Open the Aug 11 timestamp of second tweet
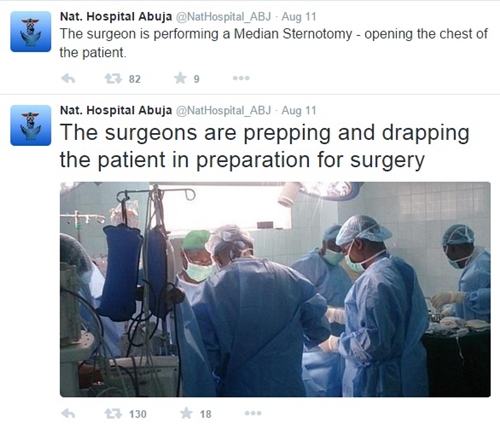Image resolution: width=500 pixels, height=428 pixels. coord(299,110)
